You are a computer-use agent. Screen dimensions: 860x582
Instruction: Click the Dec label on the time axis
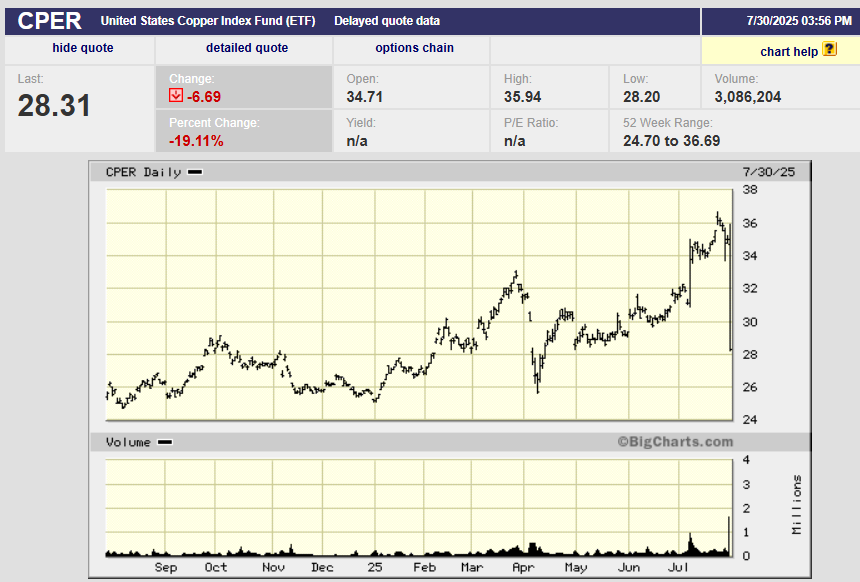click(x=322, y=567)
